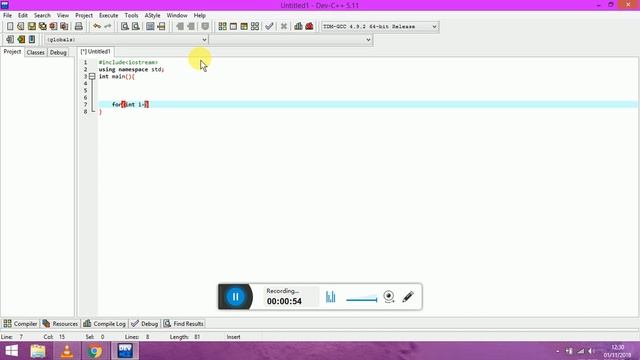The height and width of the screenshot is (360, 640).
Task: Click the Save All toolbar icon
Action: pyautogui.click(x=42, y=27)
